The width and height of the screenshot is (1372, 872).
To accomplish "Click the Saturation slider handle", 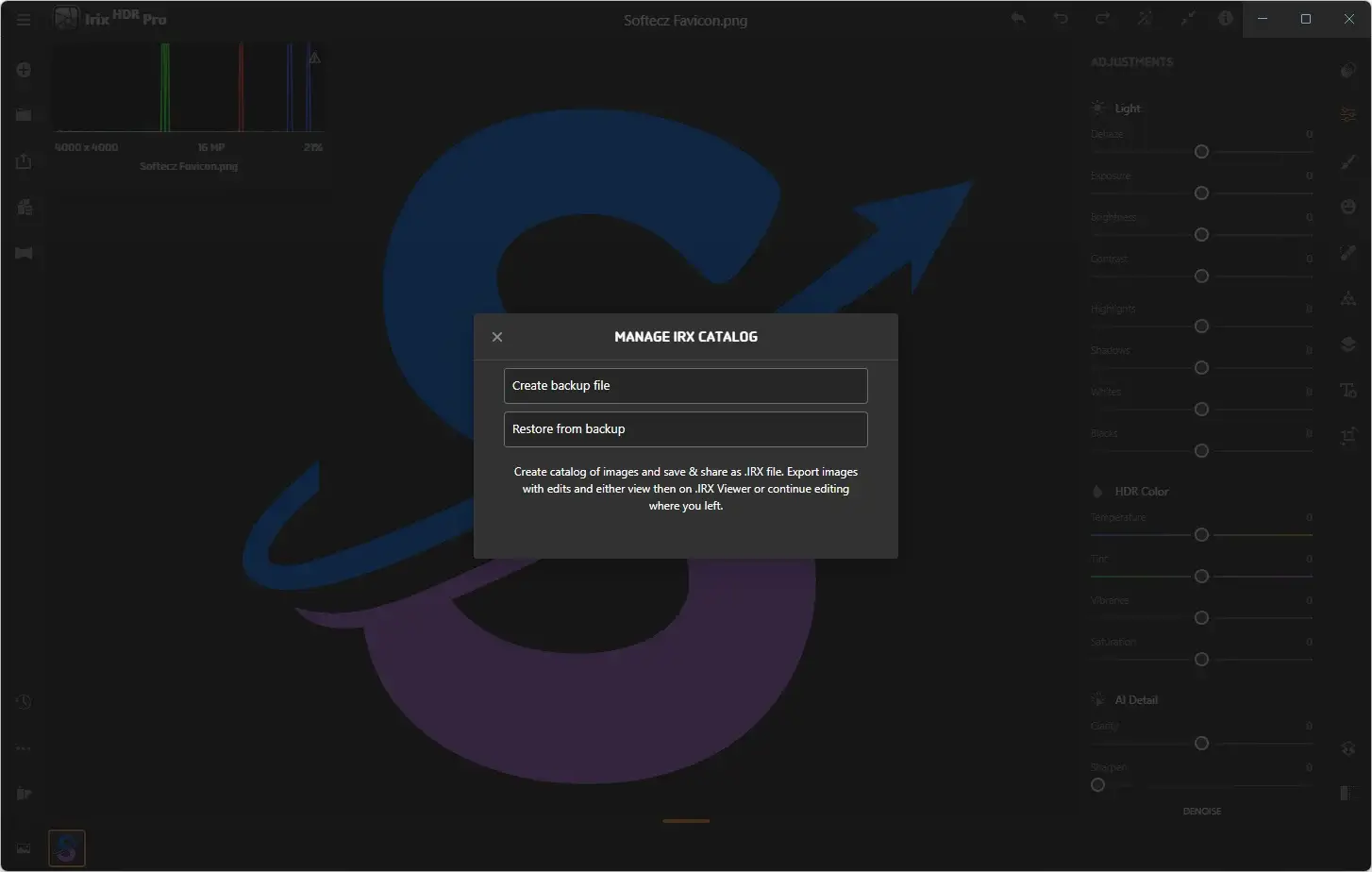I will tap(1201, 660).
